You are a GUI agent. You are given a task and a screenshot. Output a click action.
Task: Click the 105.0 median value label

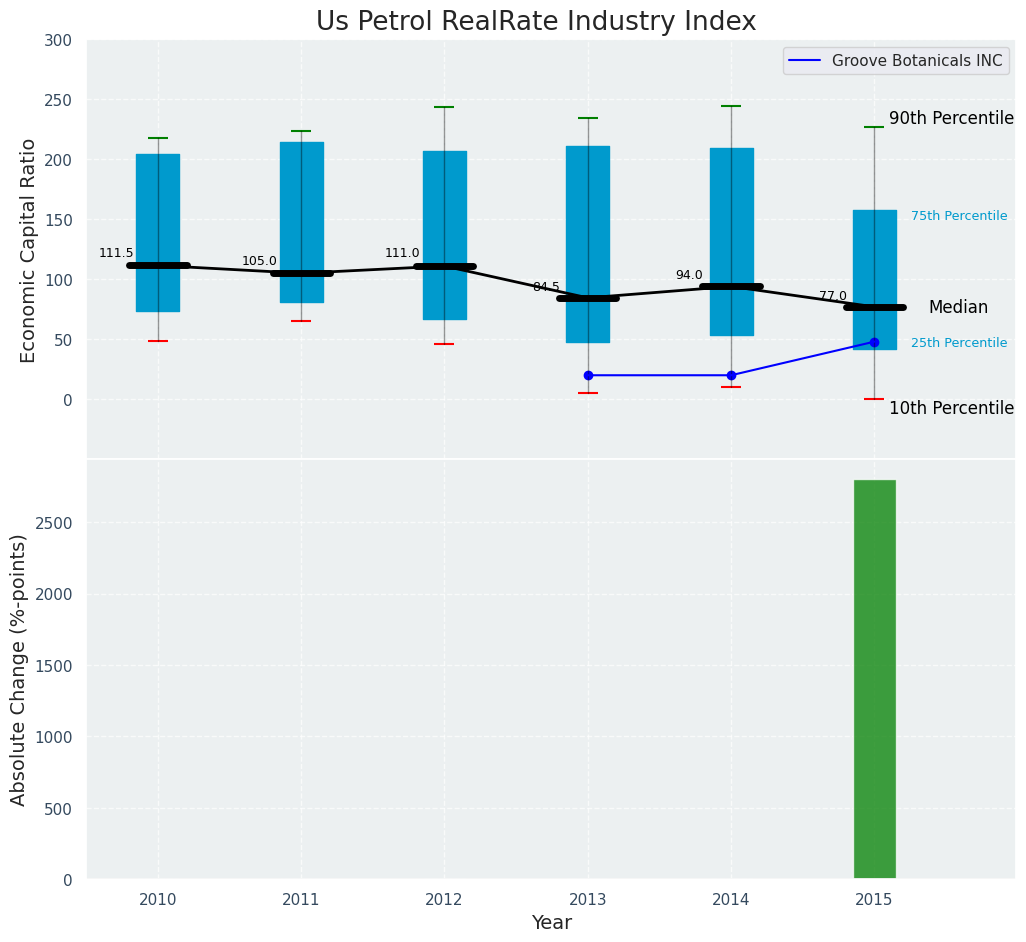click(x=259, y=261)
